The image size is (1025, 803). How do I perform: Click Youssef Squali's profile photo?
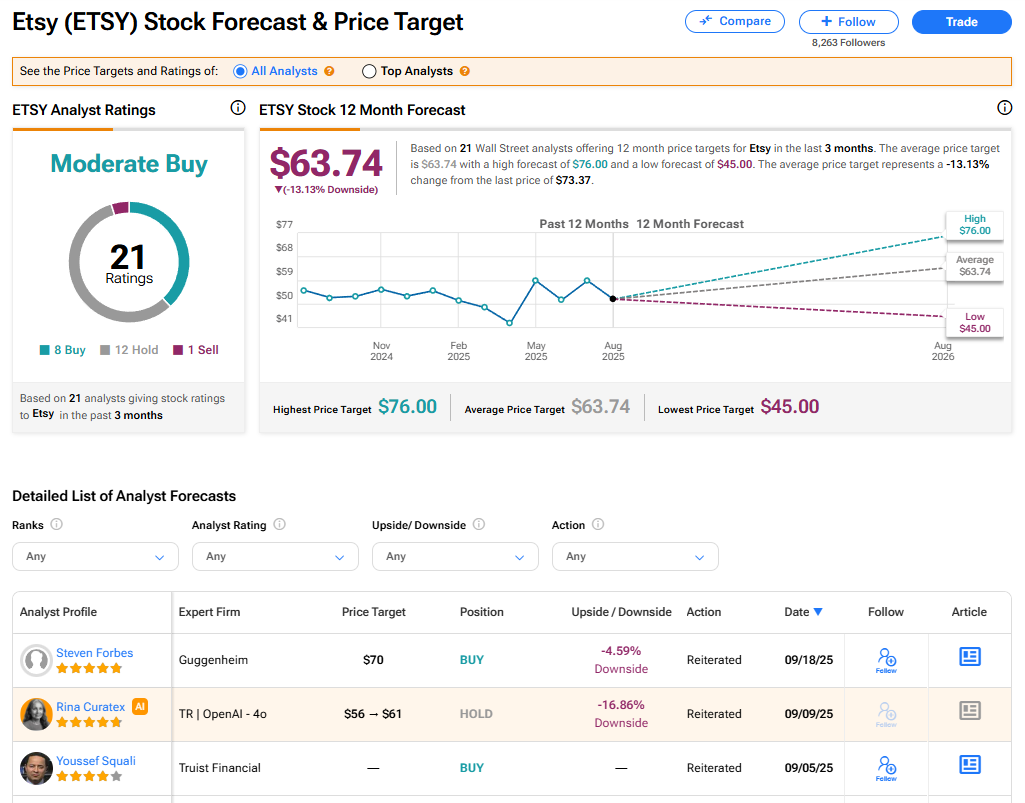click(x=36, y=768)
